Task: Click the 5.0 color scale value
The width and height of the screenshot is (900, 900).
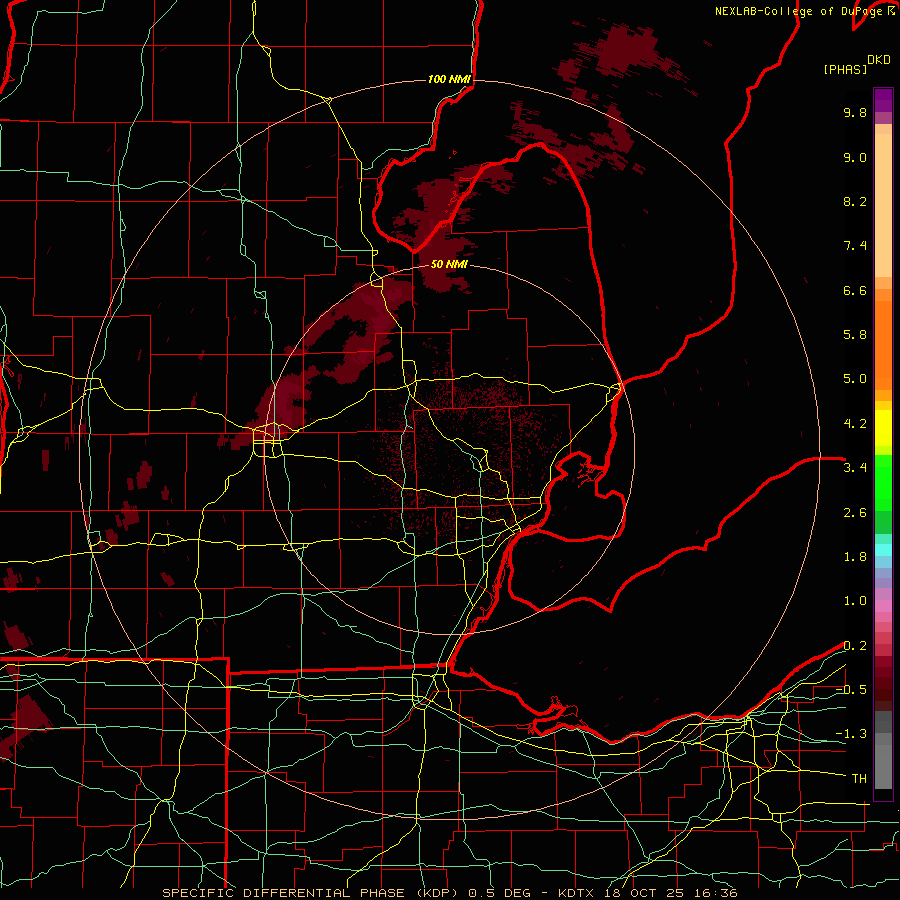Action: coord(855,379)
